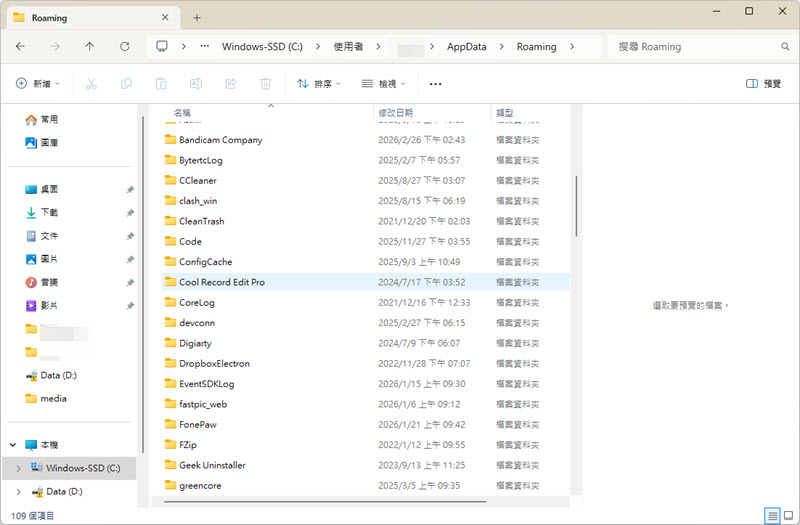The image size is (800, 525).
Task: Select the DropboxElectron folder
Action: (x=366, y=364)
